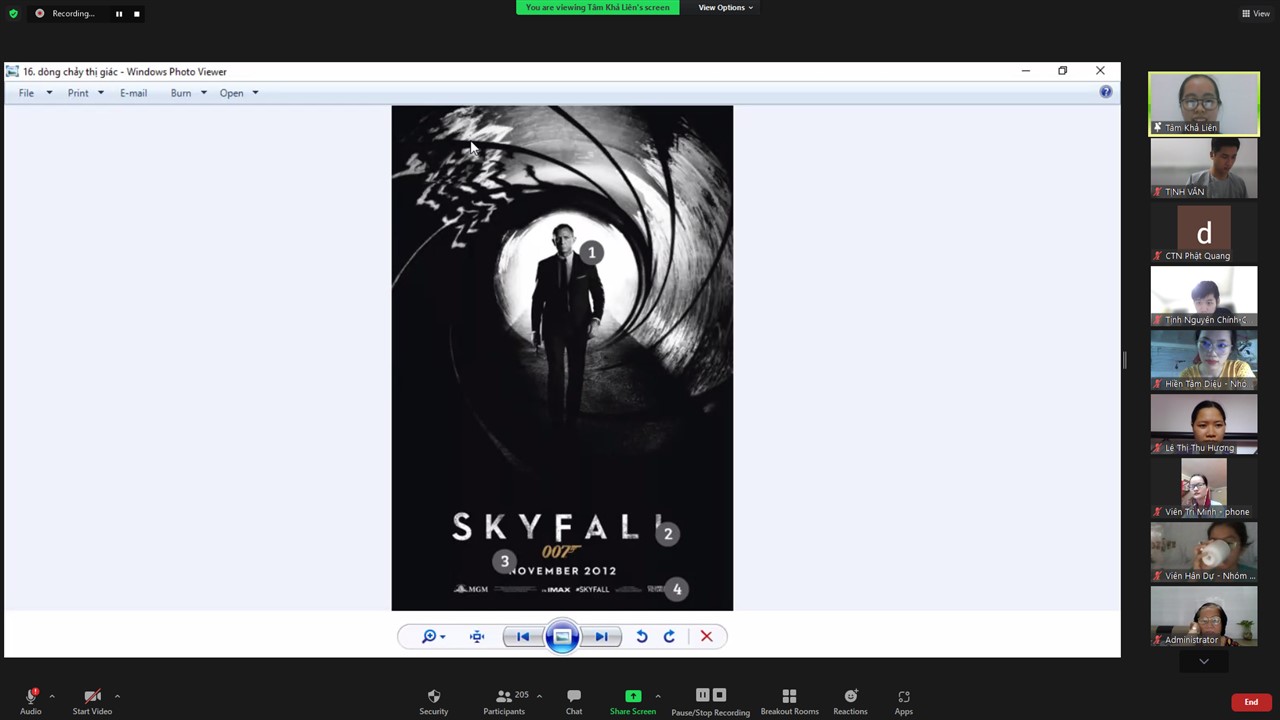Start Video in Zoom
Viewport: 1280px width, 720px height.
point(92,700)
